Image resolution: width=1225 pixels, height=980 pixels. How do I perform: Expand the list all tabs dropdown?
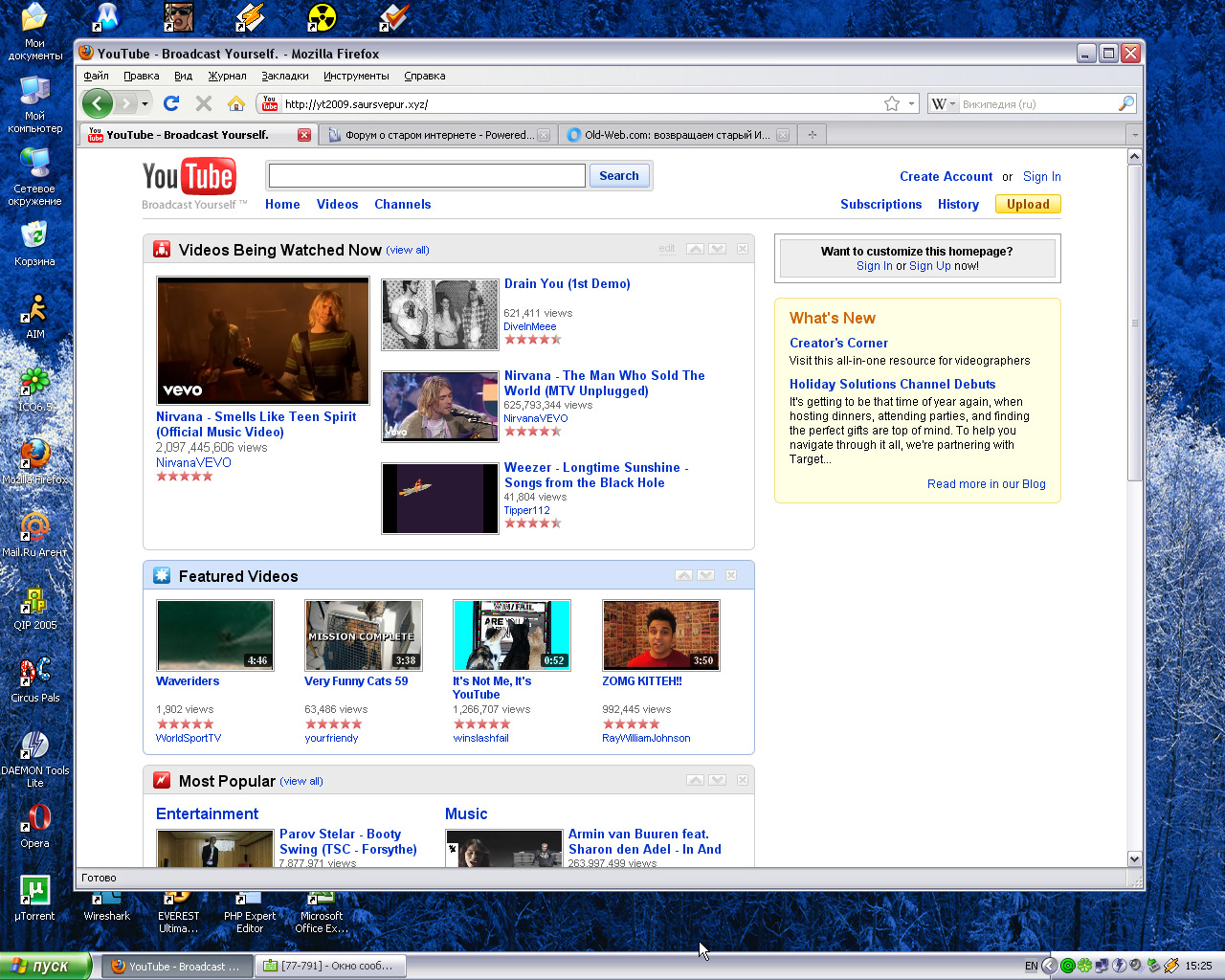tap(1134, 135)
